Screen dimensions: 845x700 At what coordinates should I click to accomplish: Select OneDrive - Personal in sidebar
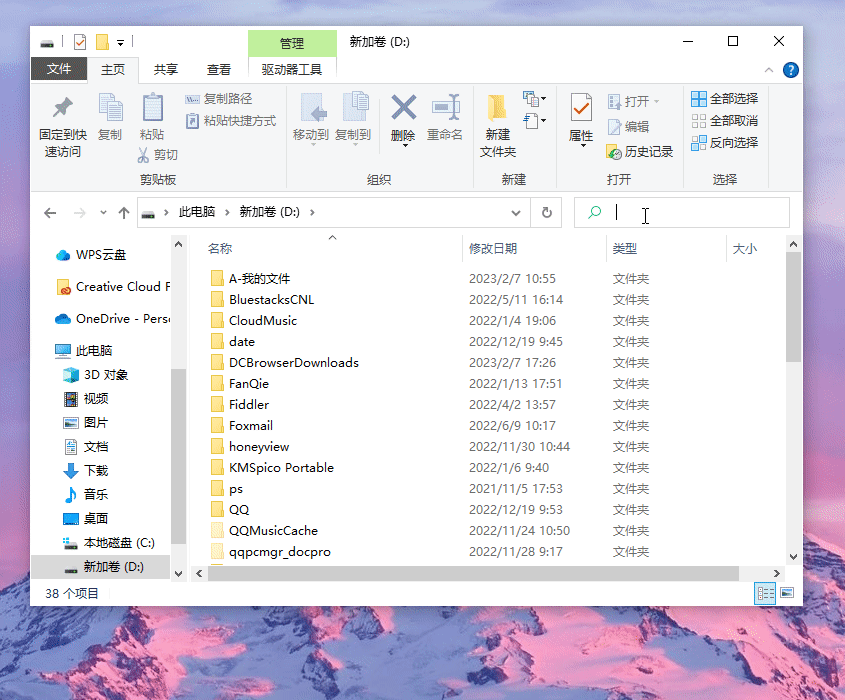tap(113, 318)
